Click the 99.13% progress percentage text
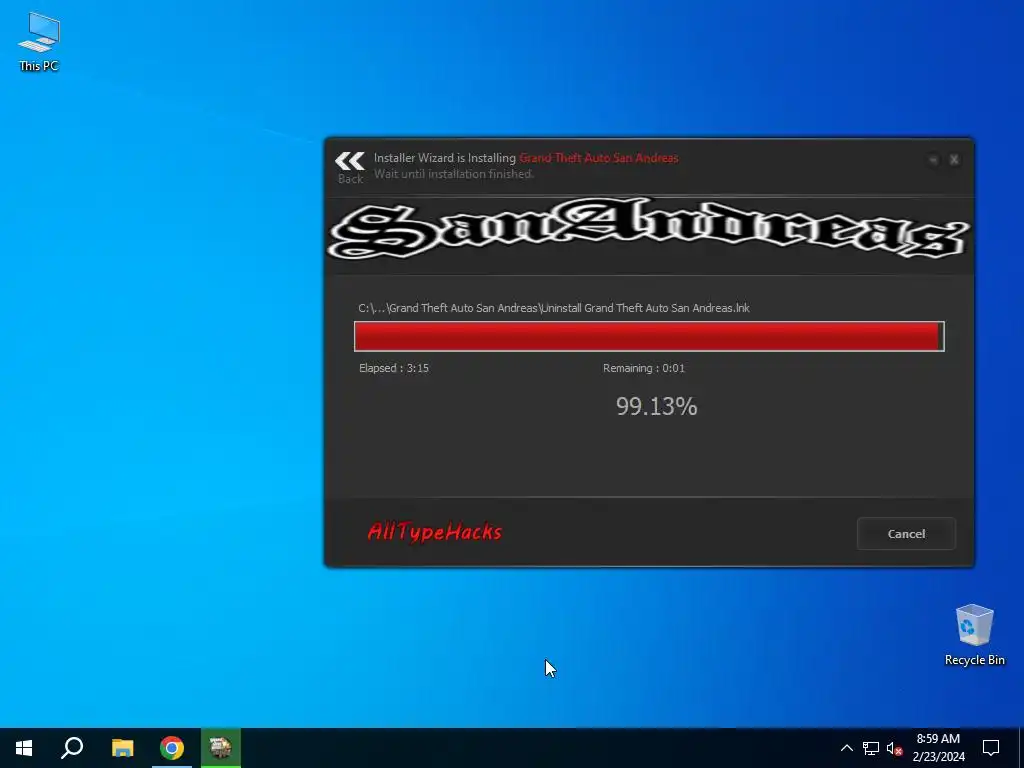The width and height of the screenshot is (1024, 768). 656,406
